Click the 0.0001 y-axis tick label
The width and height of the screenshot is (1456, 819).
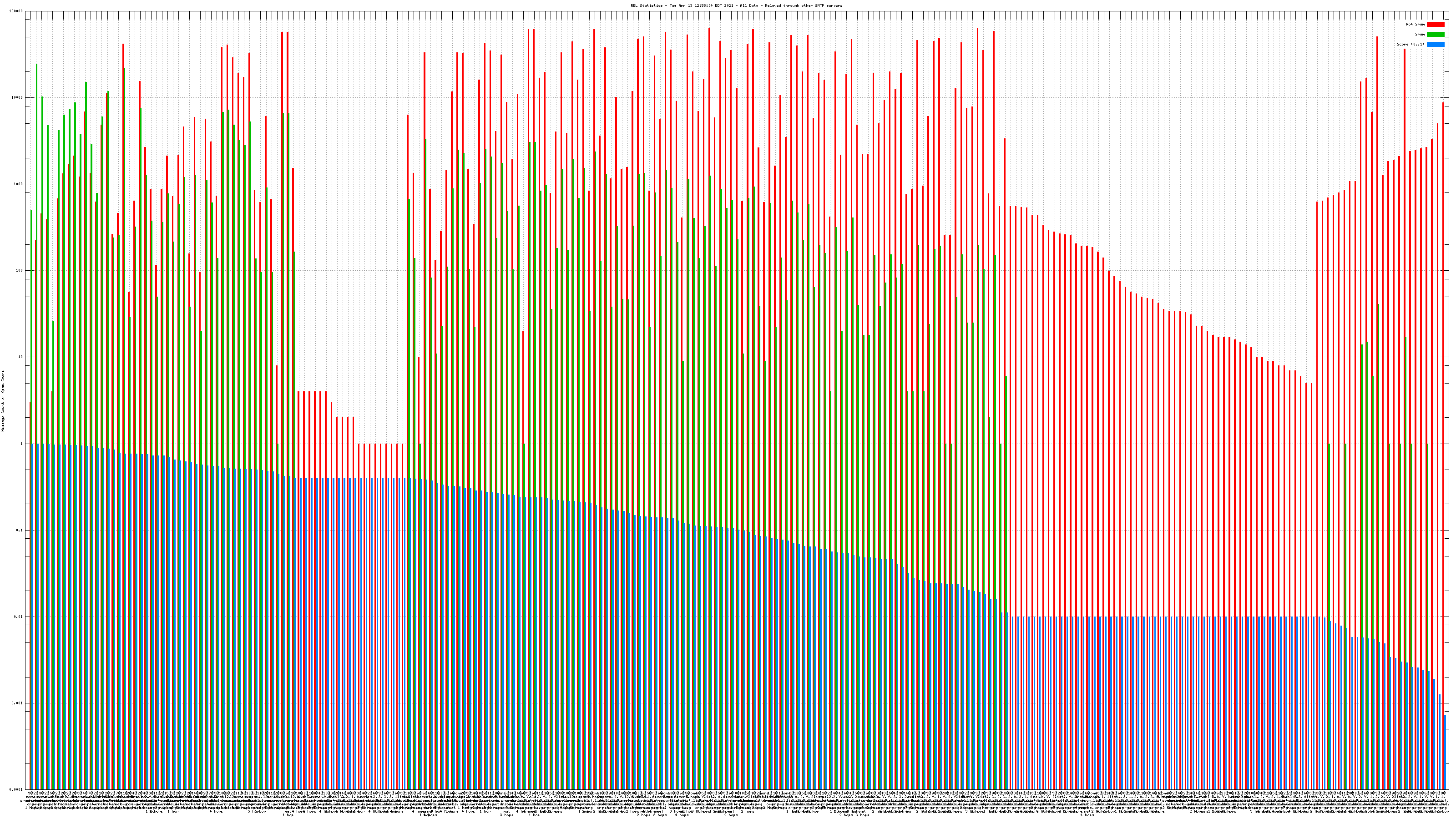point(16,789)
